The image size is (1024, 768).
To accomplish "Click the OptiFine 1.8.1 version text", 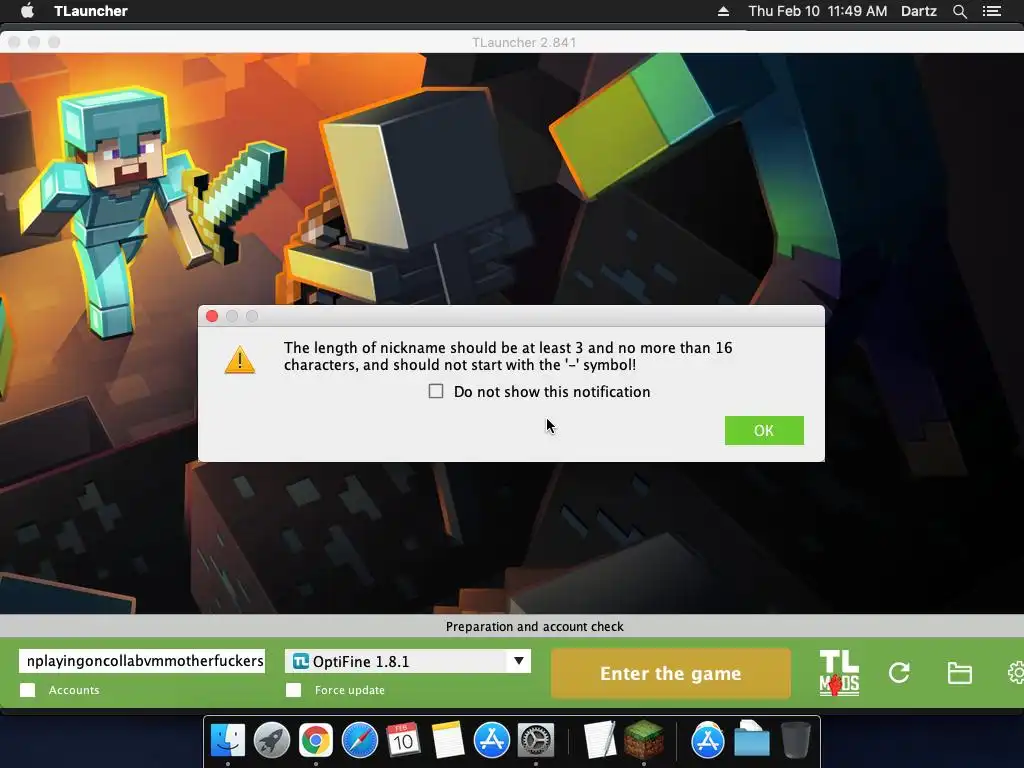I will tap(360, 662).
